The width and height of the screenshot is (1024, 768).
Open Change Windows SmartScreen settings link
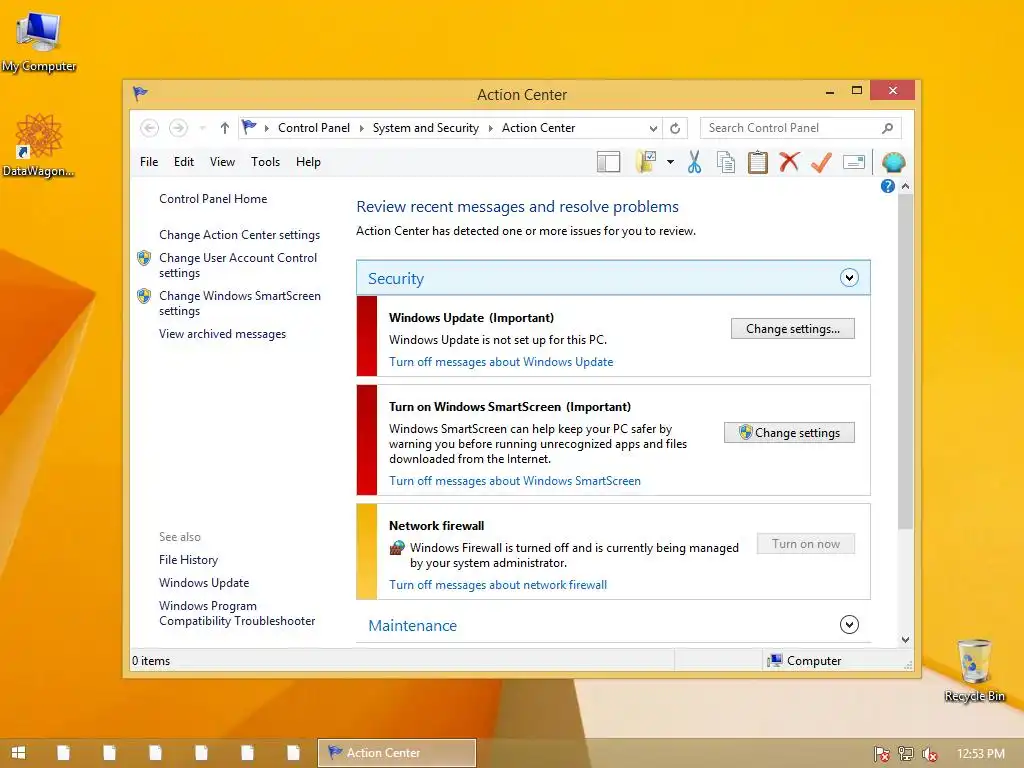tap(240, 303)
